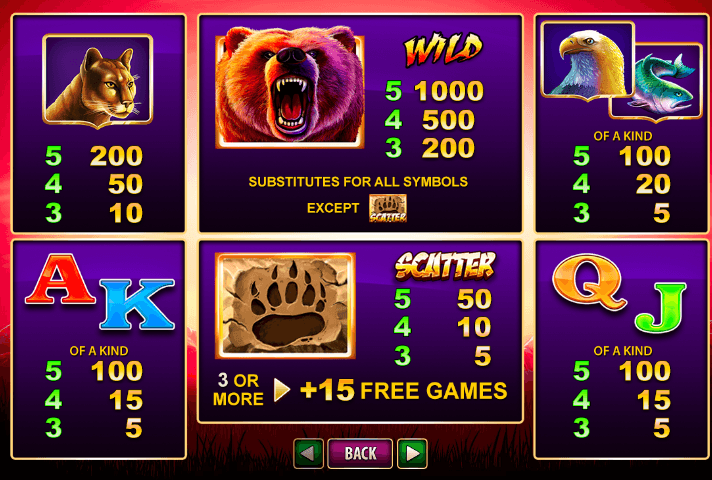Viewport: 712px width, 480px height.
Task: Click the red letter A symbol
Action: [x=59, y=279]
